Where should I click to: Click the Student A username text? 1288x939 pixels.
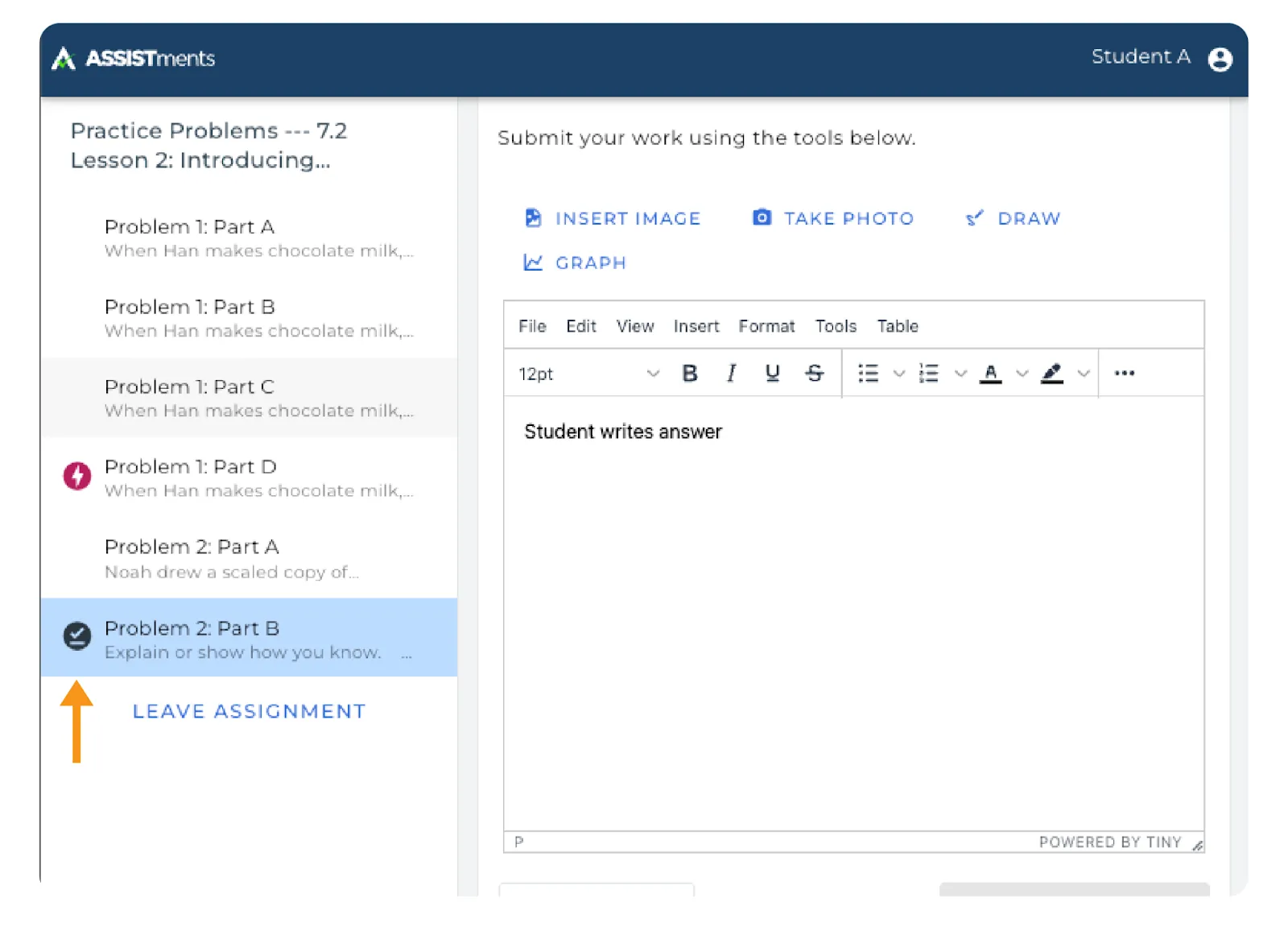coord(1141,56)
